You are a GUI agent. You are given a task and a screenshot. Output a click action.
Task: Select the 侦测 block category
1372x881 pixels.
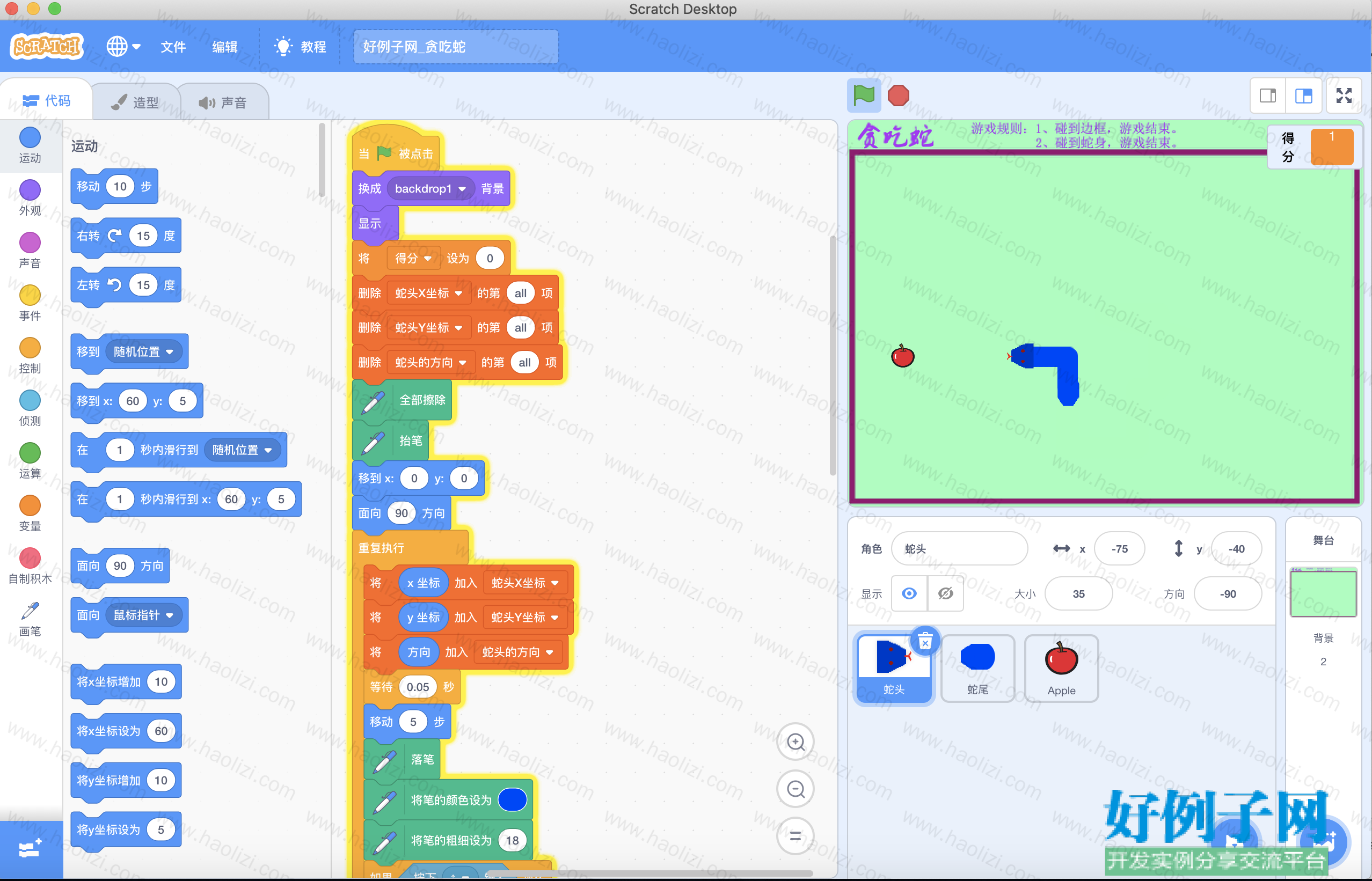(x=30, y=408)
